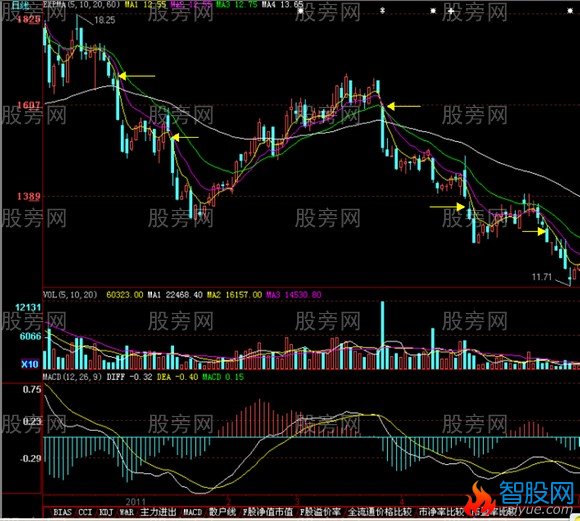The image size is (580, 521).
Task: Switch to the BIAS indicator tab
Action: click(62, 512)
